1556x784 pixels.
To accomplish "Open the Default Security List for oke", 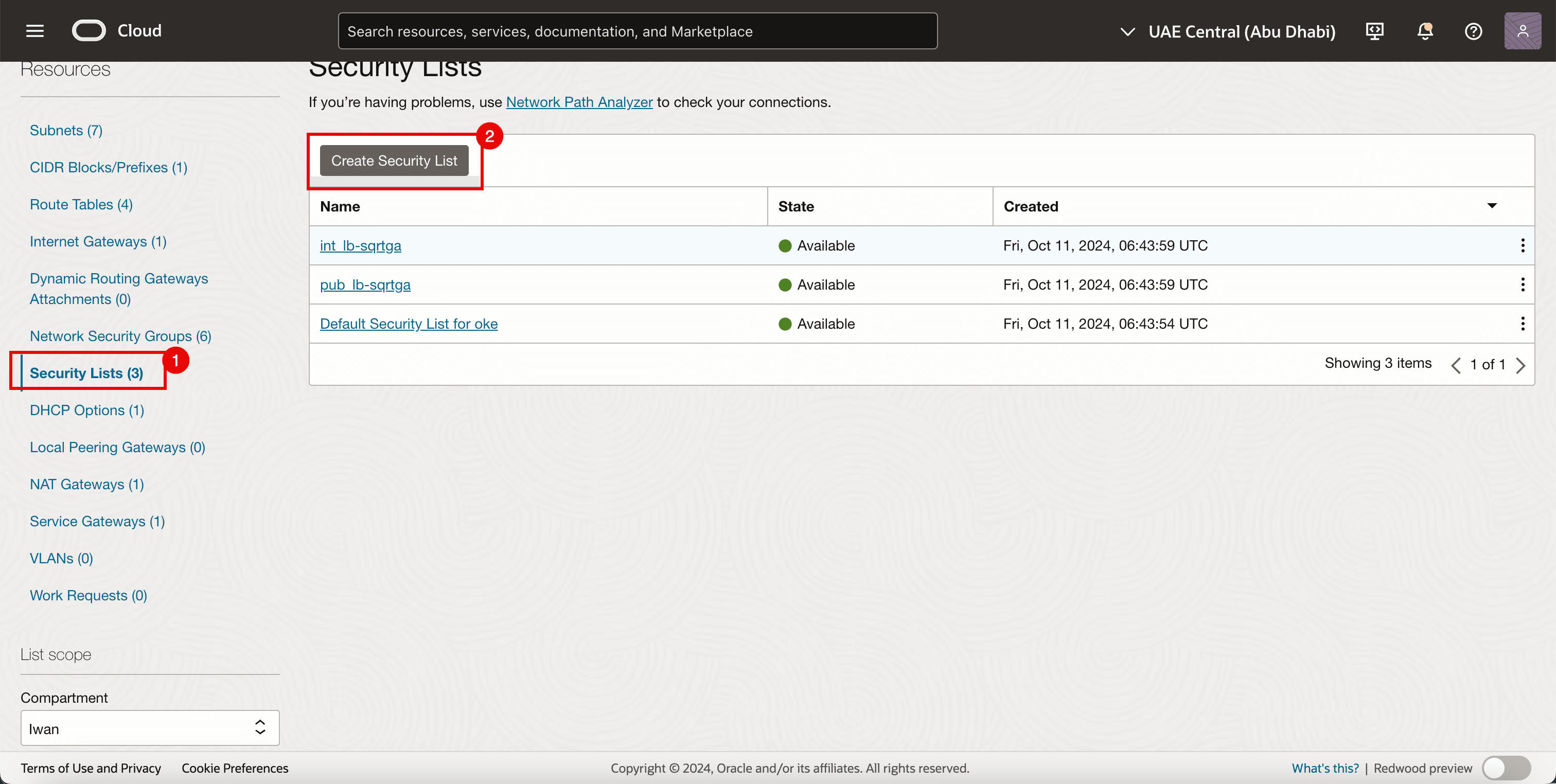I will click(x=409, y=324).
